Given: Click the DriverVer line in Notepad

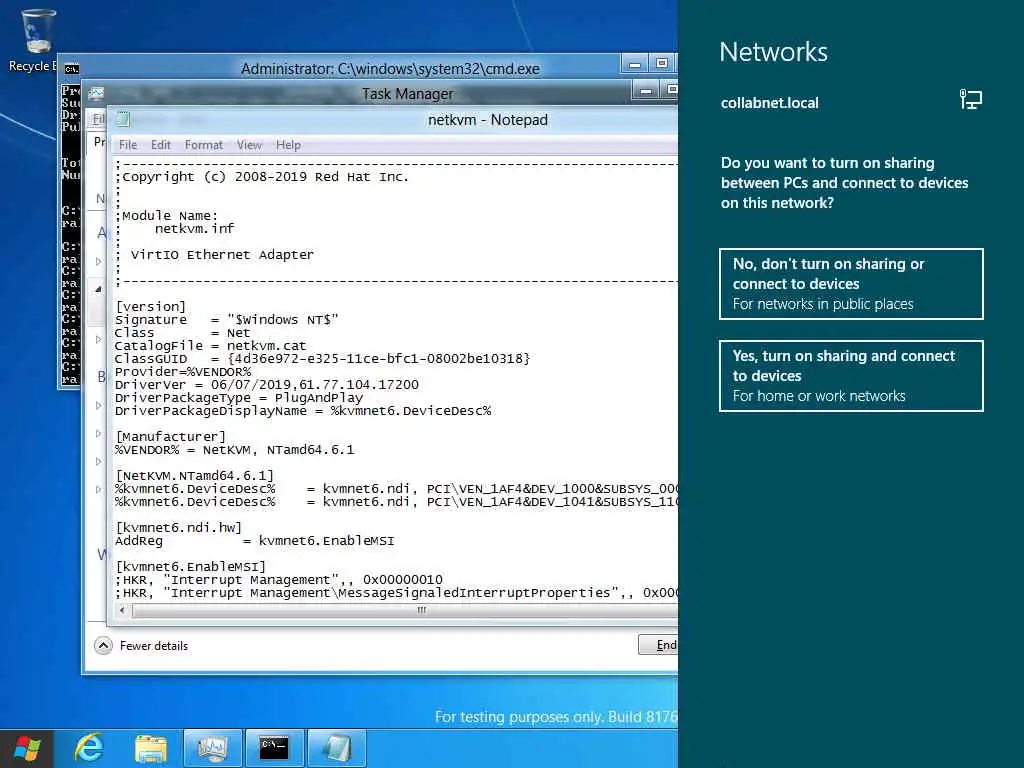Looking at the screenshot, I should tap(266, 385).
